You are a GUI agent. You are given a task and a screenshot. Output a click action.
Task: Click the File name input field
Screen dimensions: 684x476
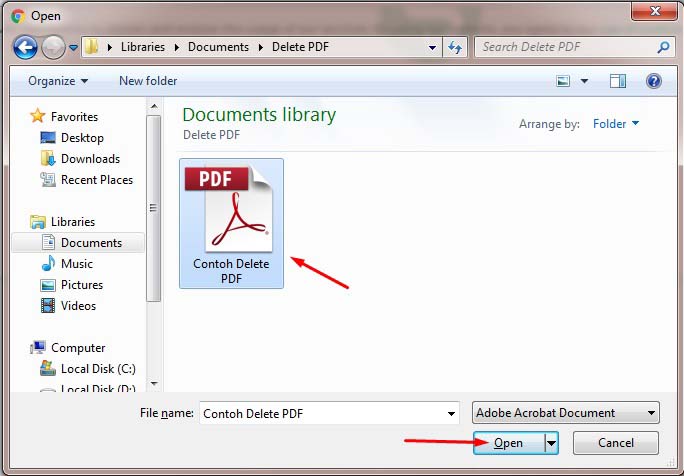point(329,413)
